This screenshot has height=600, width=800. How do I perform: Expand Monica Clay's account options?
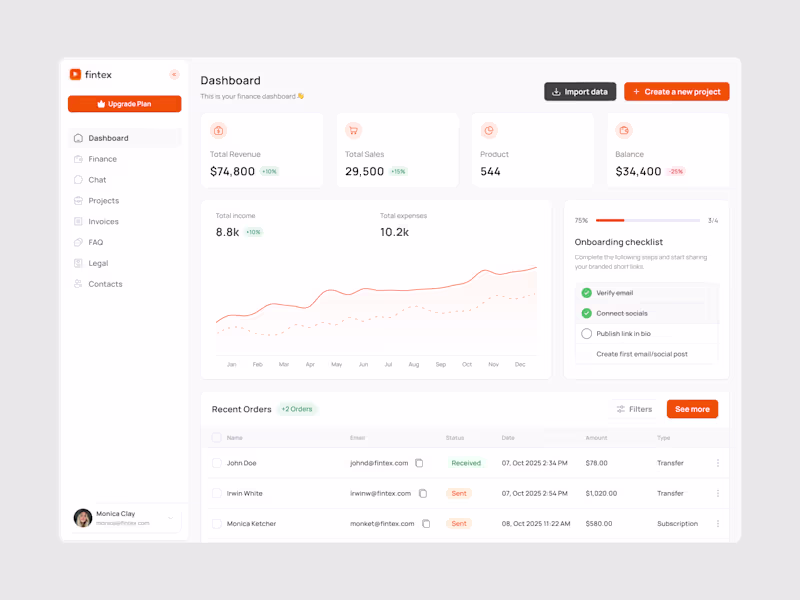[x=170, y=518]
